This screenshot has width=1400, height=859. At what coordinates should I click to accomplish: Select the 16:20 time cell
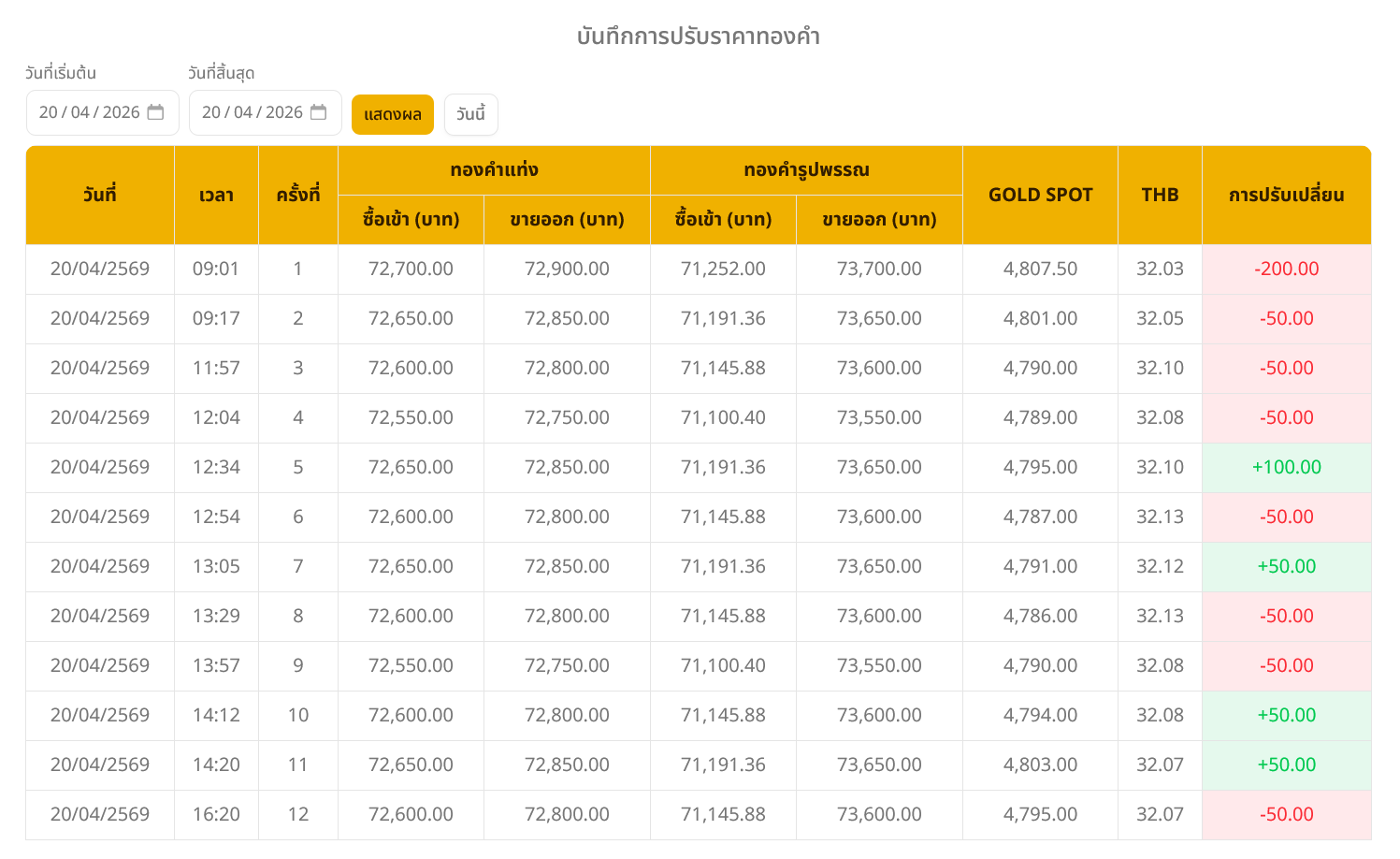(x=216, y=814)
